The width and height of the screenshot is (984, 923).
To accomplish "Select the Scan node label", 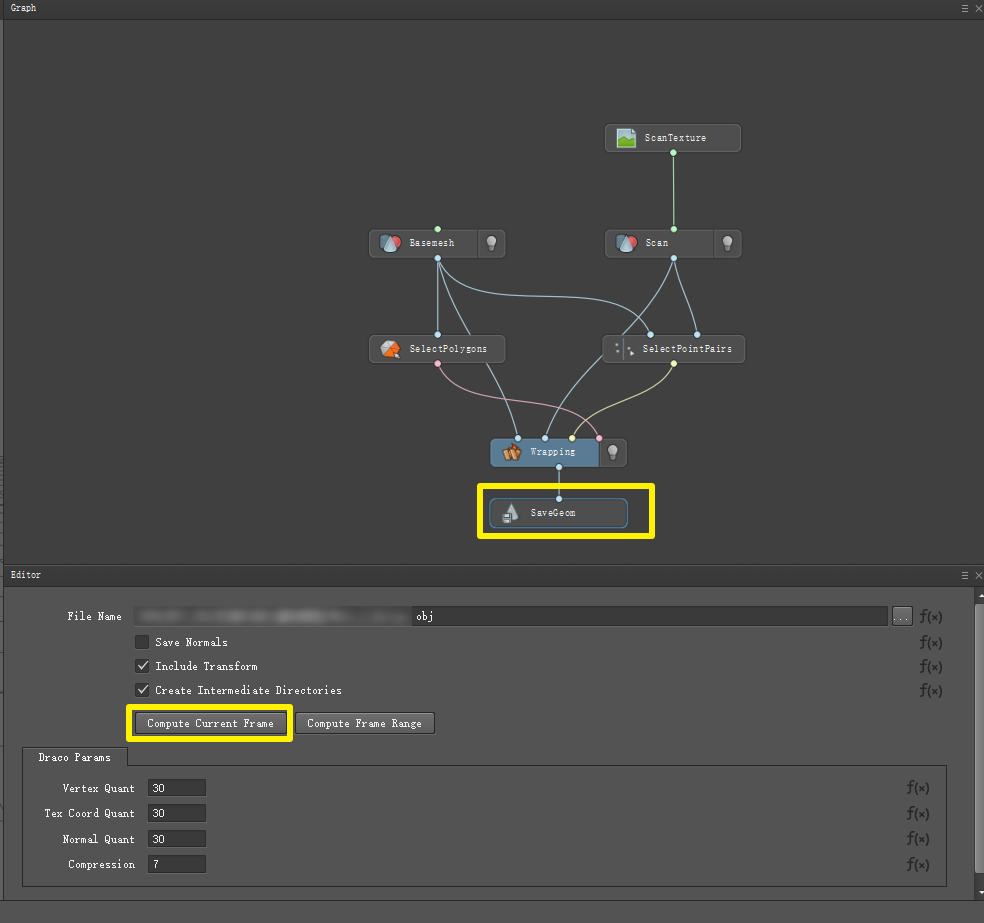I will tap(657, 243).
